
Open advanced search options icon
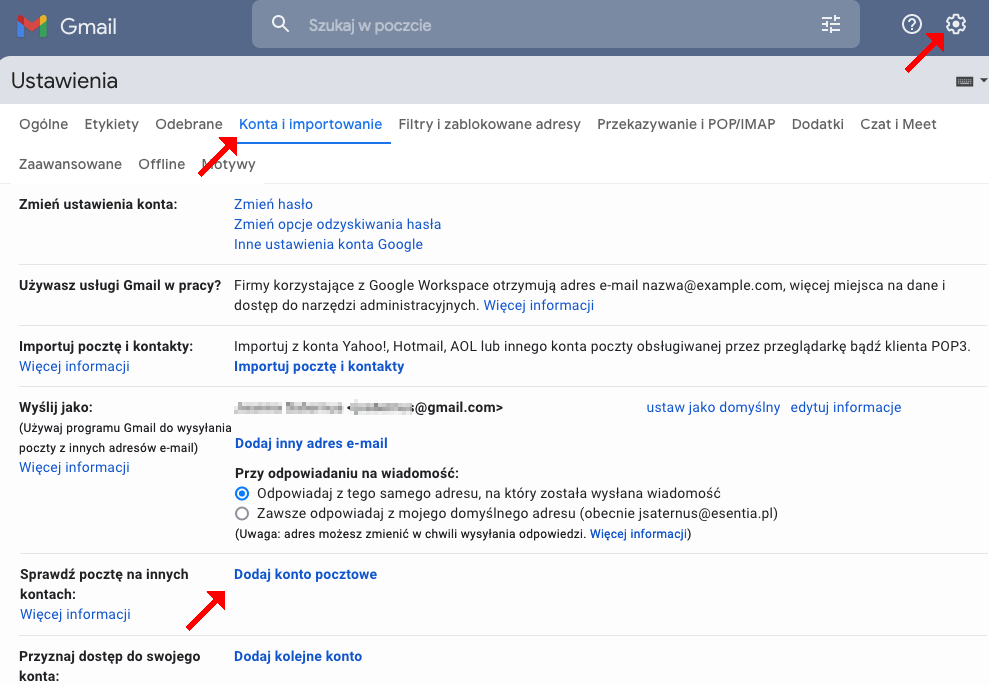(830, 24)
